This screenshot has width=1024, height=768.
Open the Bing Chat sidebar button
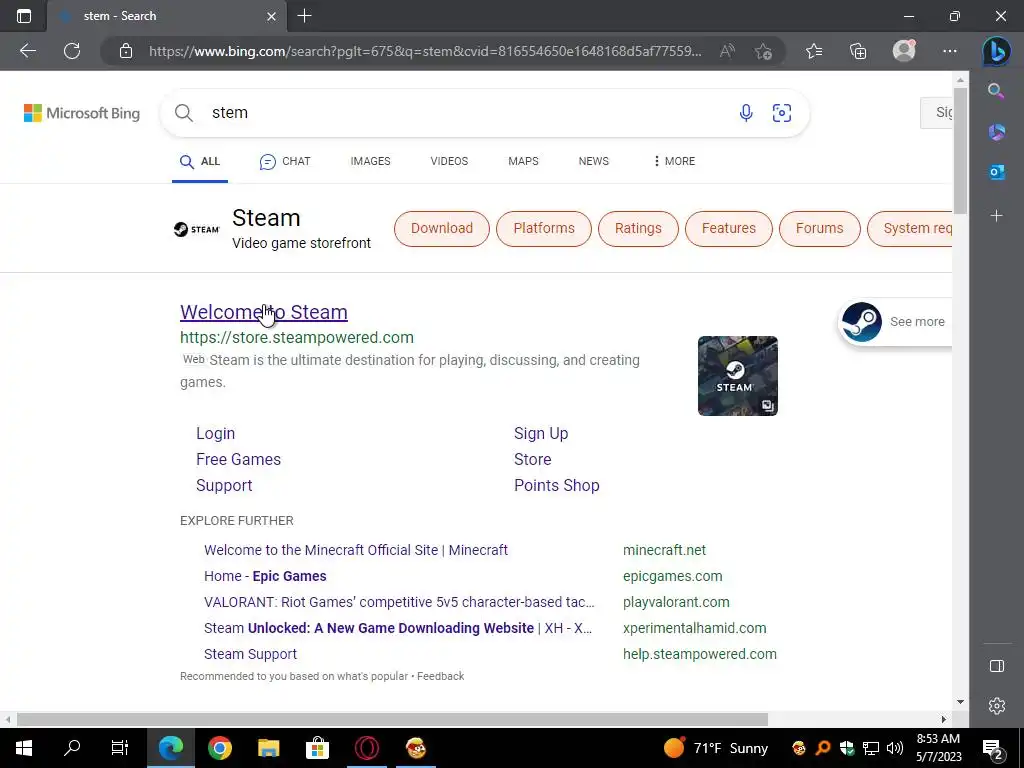997,51
